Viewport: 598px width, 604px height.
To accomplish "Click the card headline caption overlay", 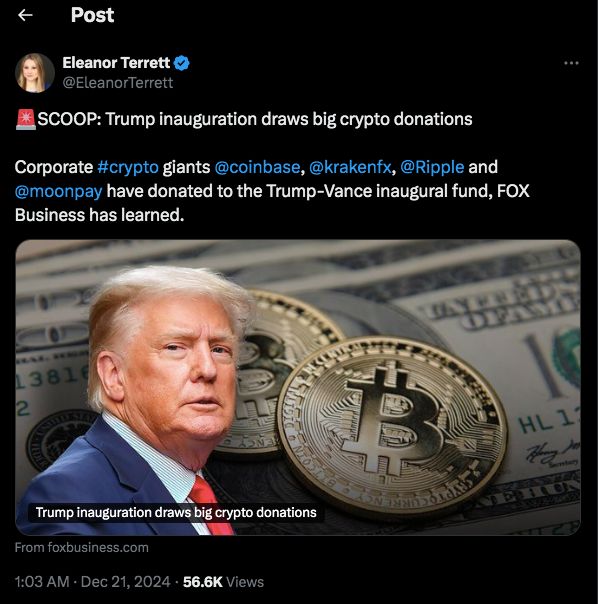I will (176, 513).
